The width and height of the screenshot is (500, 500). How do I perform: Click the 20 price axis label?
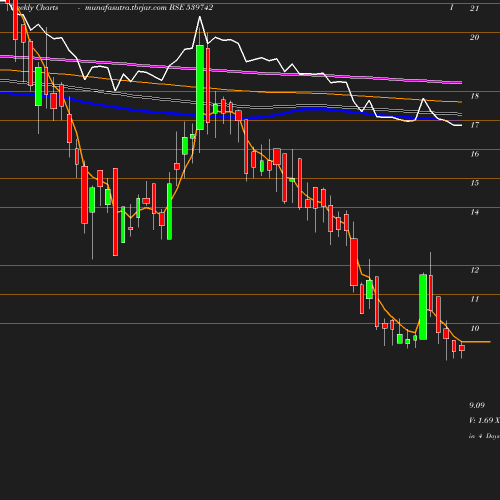tap(474, 37)
